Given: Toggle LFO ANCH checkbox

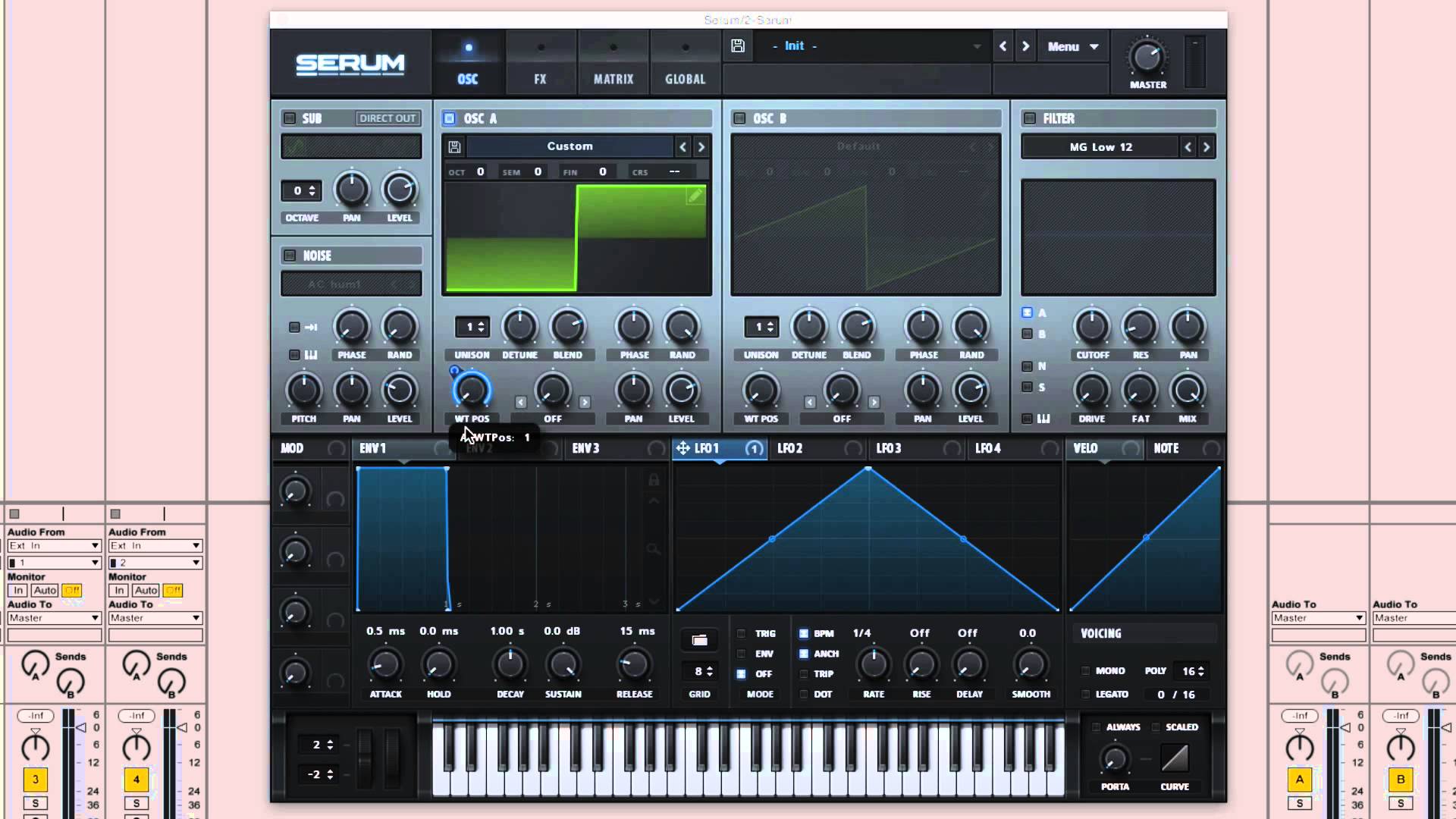Looking at the screenshot, I should point(804,654).
